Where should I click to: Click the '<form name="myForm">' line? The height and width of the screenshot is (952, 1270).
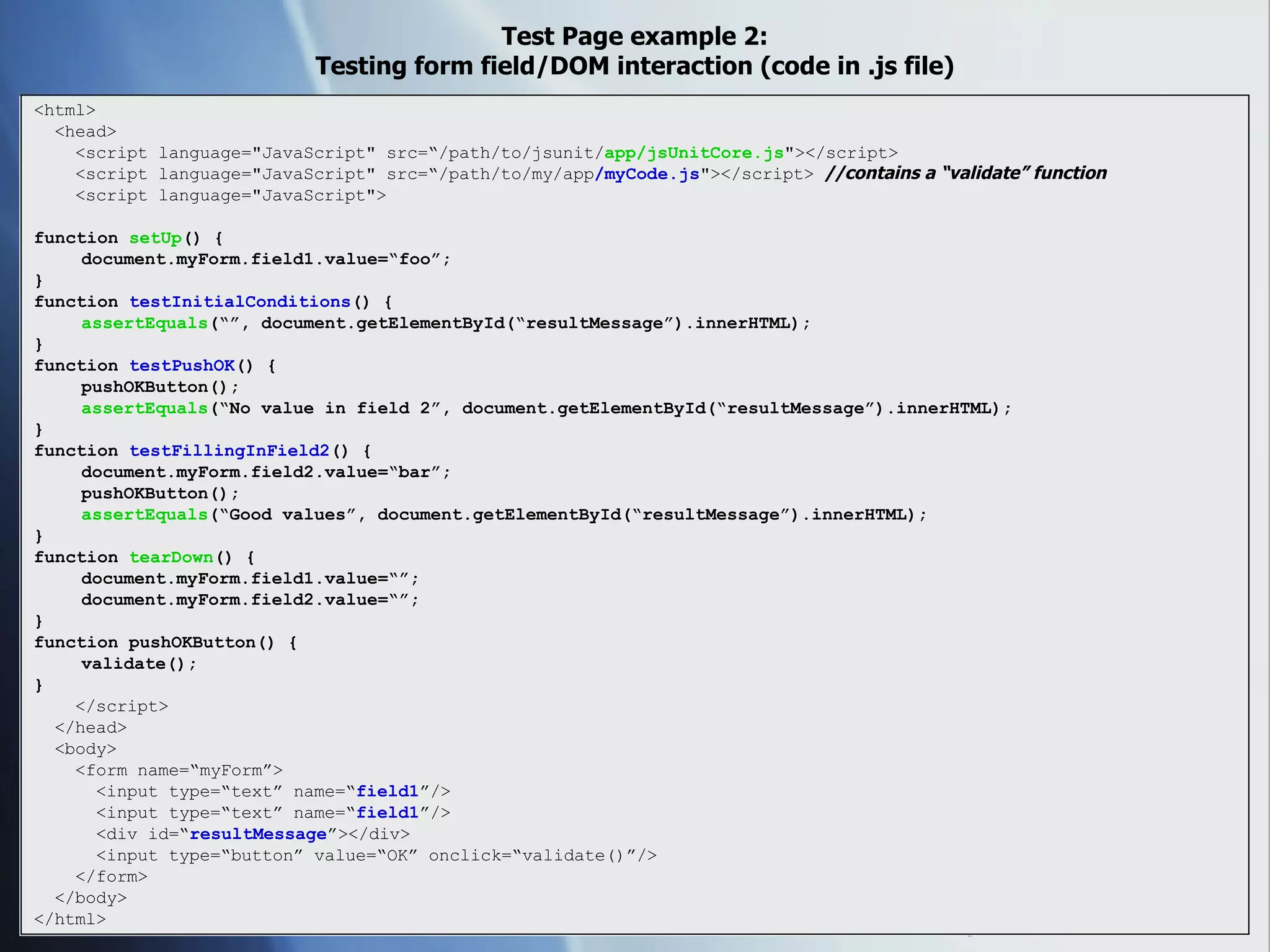[x=179, y=770]
